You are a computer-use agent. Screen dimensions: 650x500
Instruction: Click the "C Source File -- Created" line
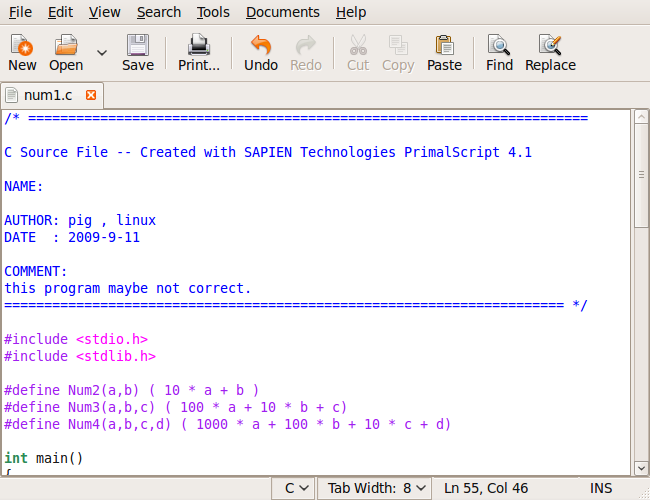[x=268, y=152]
